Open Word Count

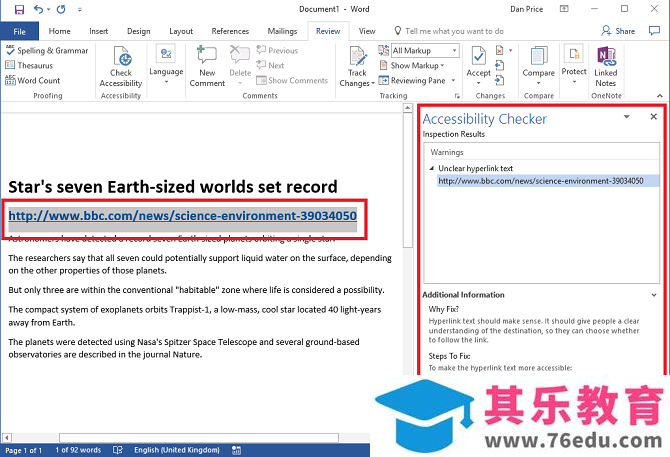[32, 80]
